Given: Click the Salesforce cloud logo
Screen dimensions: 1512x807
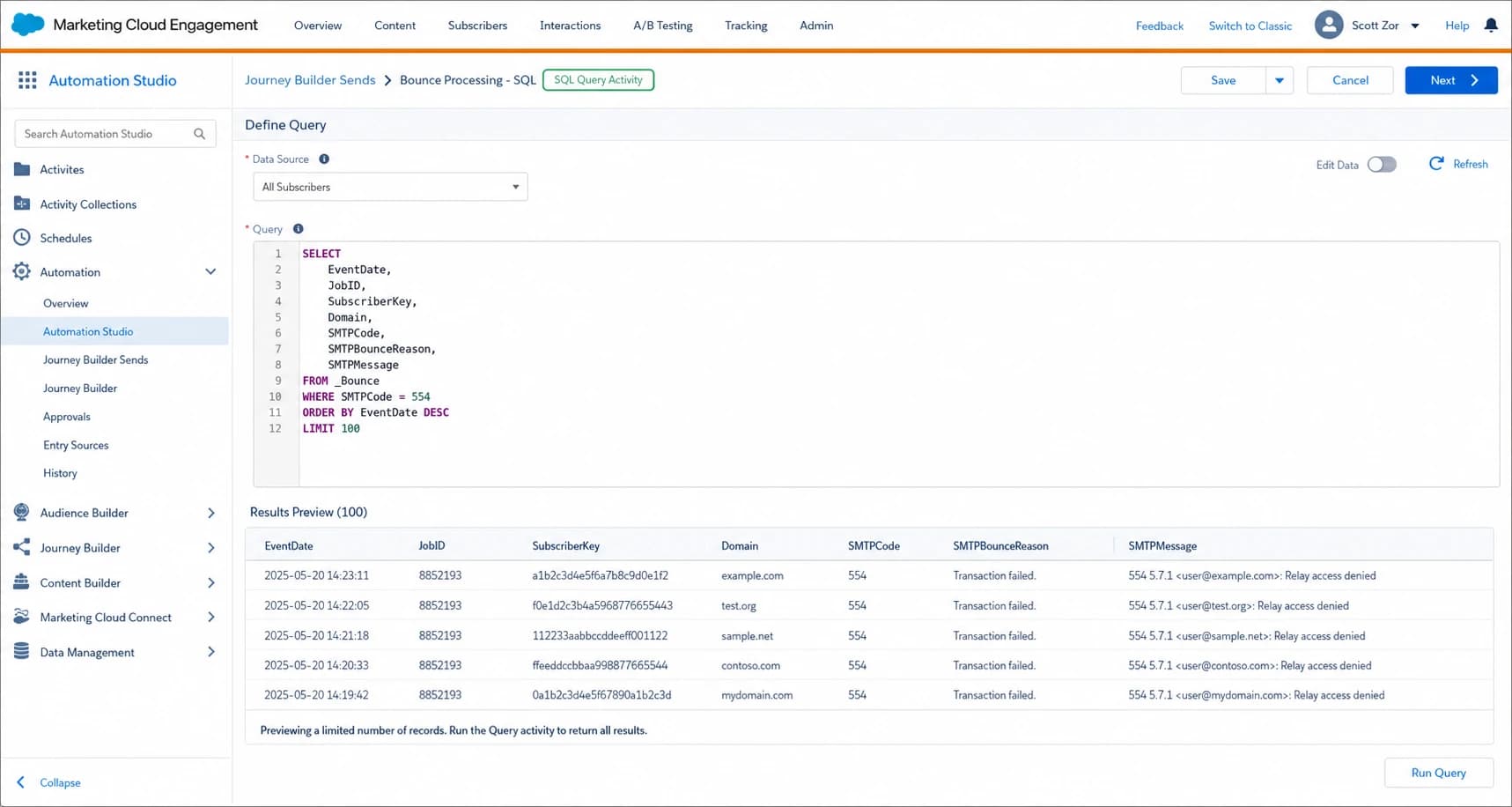Looking at the screenshot, I should pyautogui.click(x=27, y=25).
